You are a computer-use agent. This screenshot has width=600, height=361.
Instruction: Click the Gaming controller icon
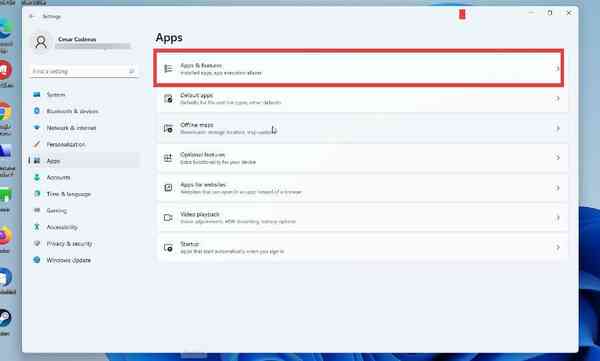pos(37,210)
